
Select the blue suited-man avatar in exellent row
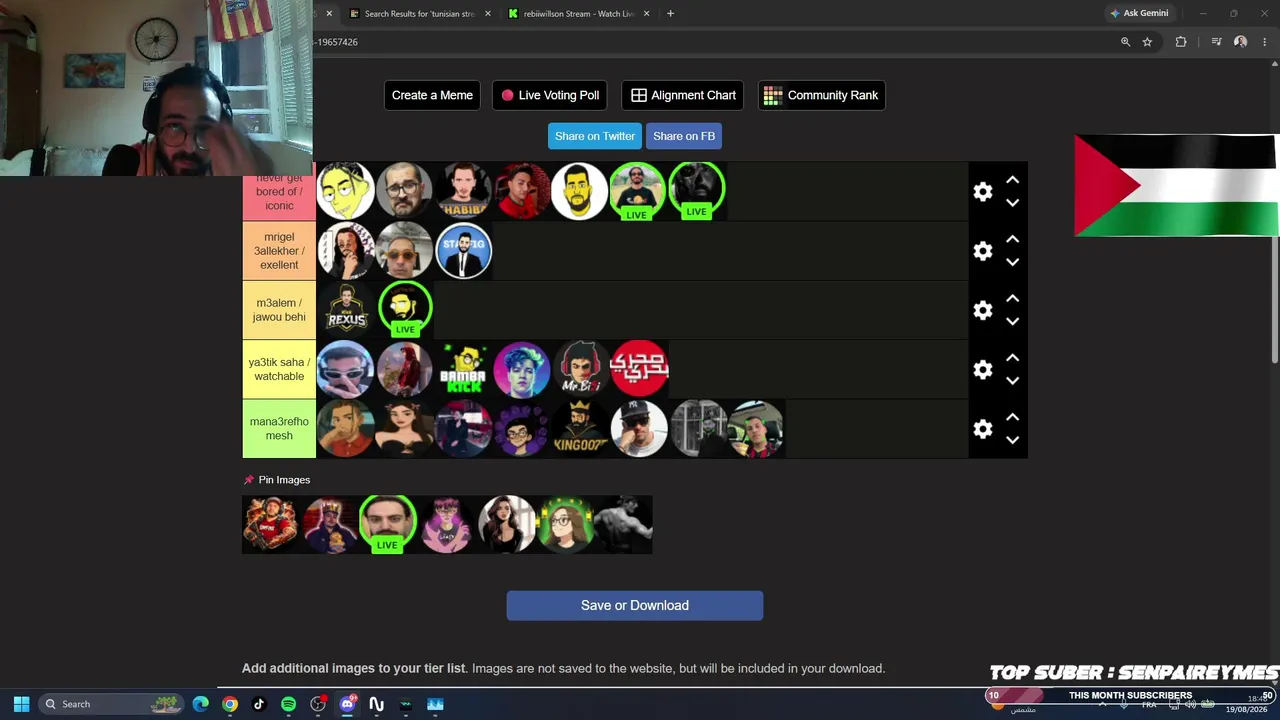(463, 251)
